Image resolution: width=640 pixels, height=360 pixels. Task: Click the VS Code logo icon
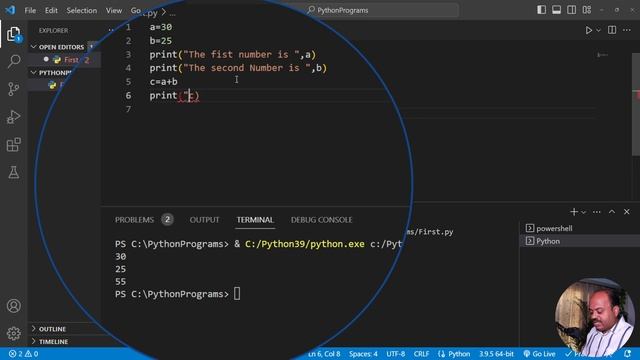[10, 10]
